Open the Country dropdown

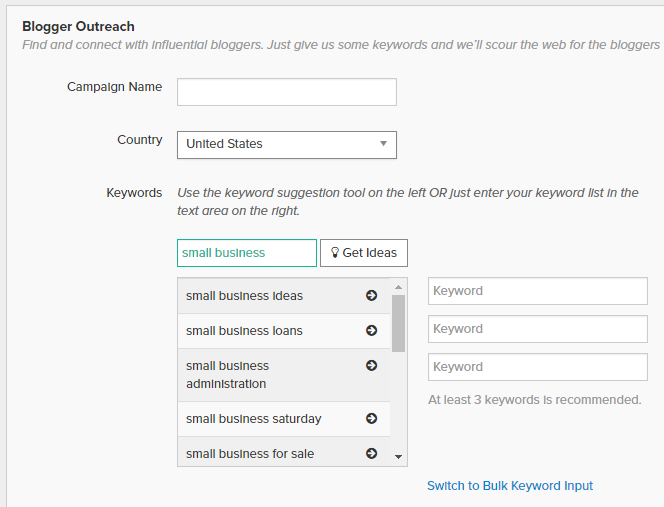point(286,144)
